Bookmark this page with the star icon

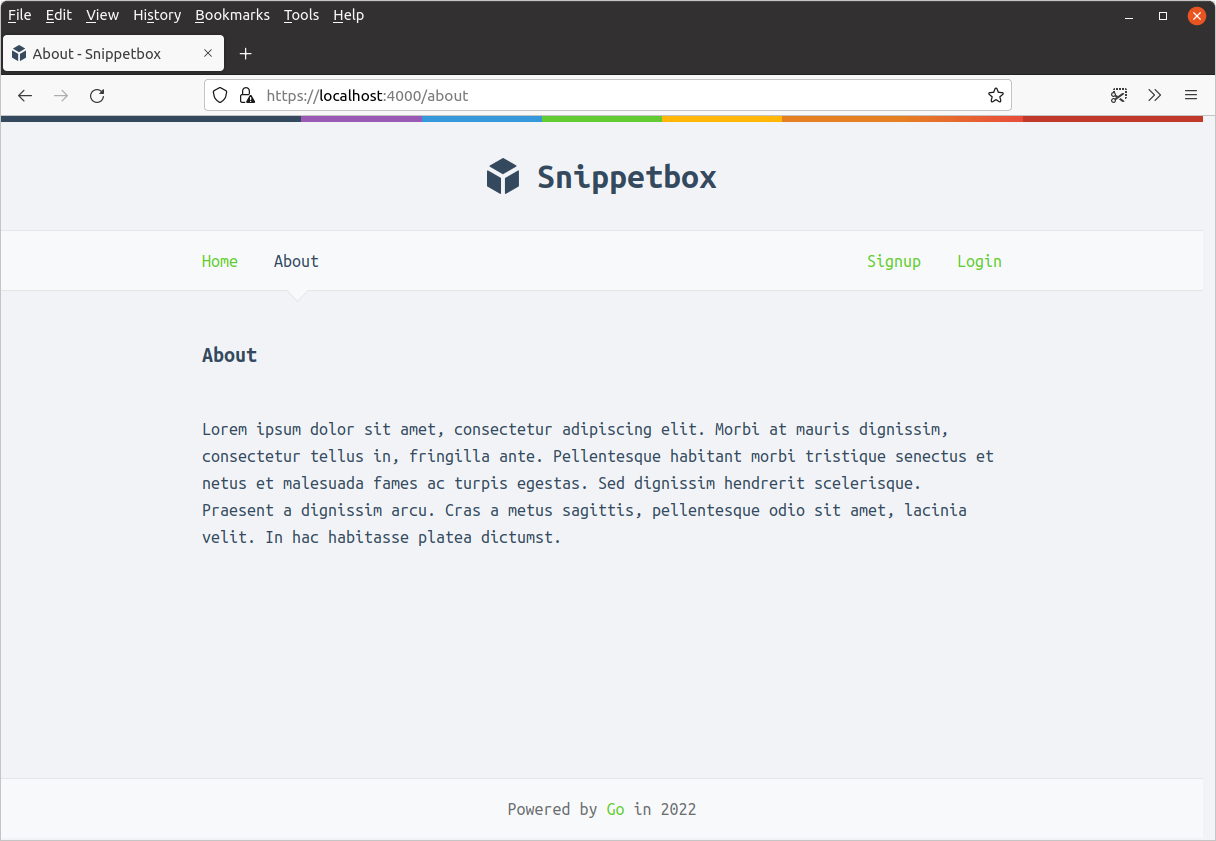(995, 96)
